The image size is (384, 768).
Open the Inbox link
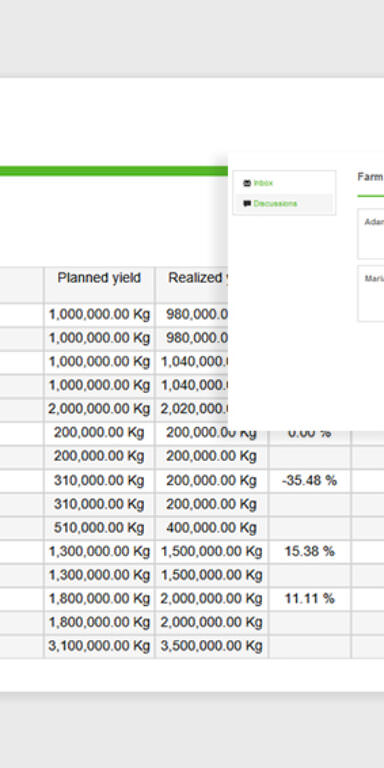263,183
